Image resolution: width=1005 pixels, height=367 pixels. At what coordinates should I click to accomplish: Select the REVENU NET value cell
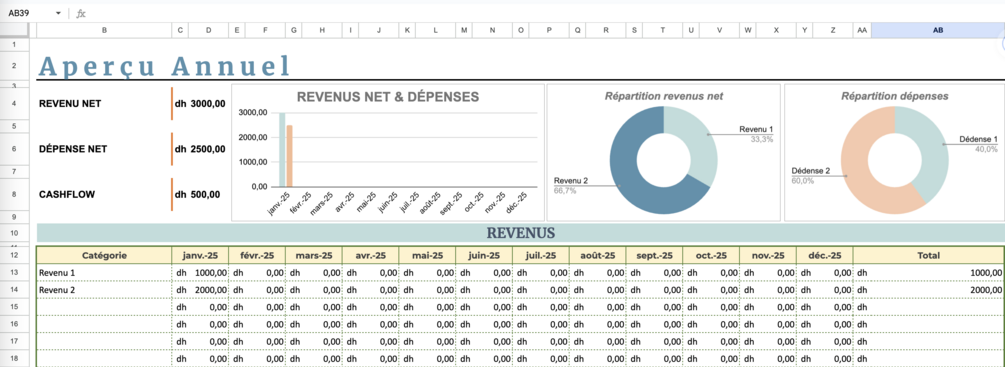coord(200,104)
